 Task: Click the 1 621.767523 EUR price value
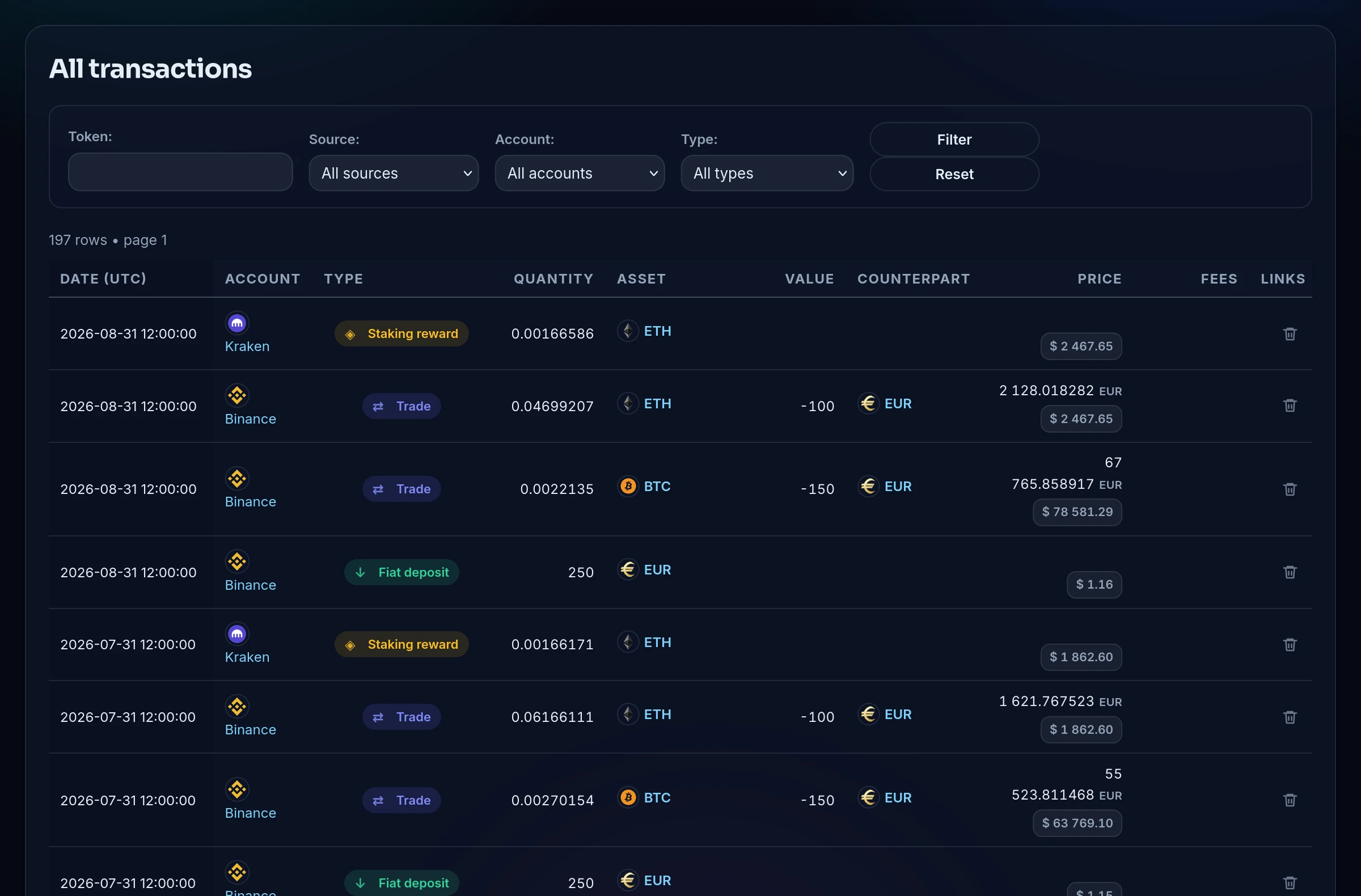tap(1060, 701)
